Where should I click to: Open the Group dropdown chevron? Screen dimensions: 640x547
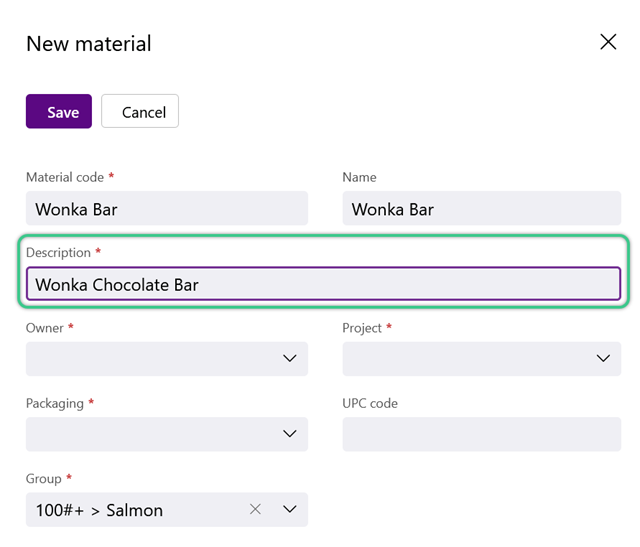click(x=290, y=509)
